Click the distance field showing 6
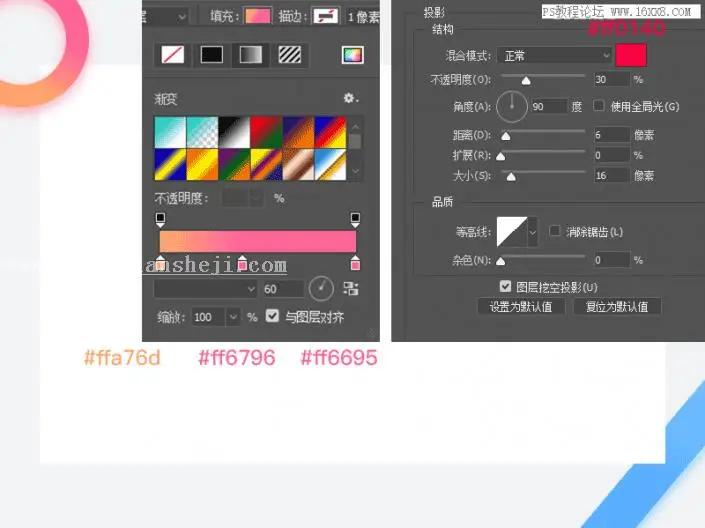Image resolution: width=705 pixels, height=528 pixels. pyautogui.click(x=611, y=134)
